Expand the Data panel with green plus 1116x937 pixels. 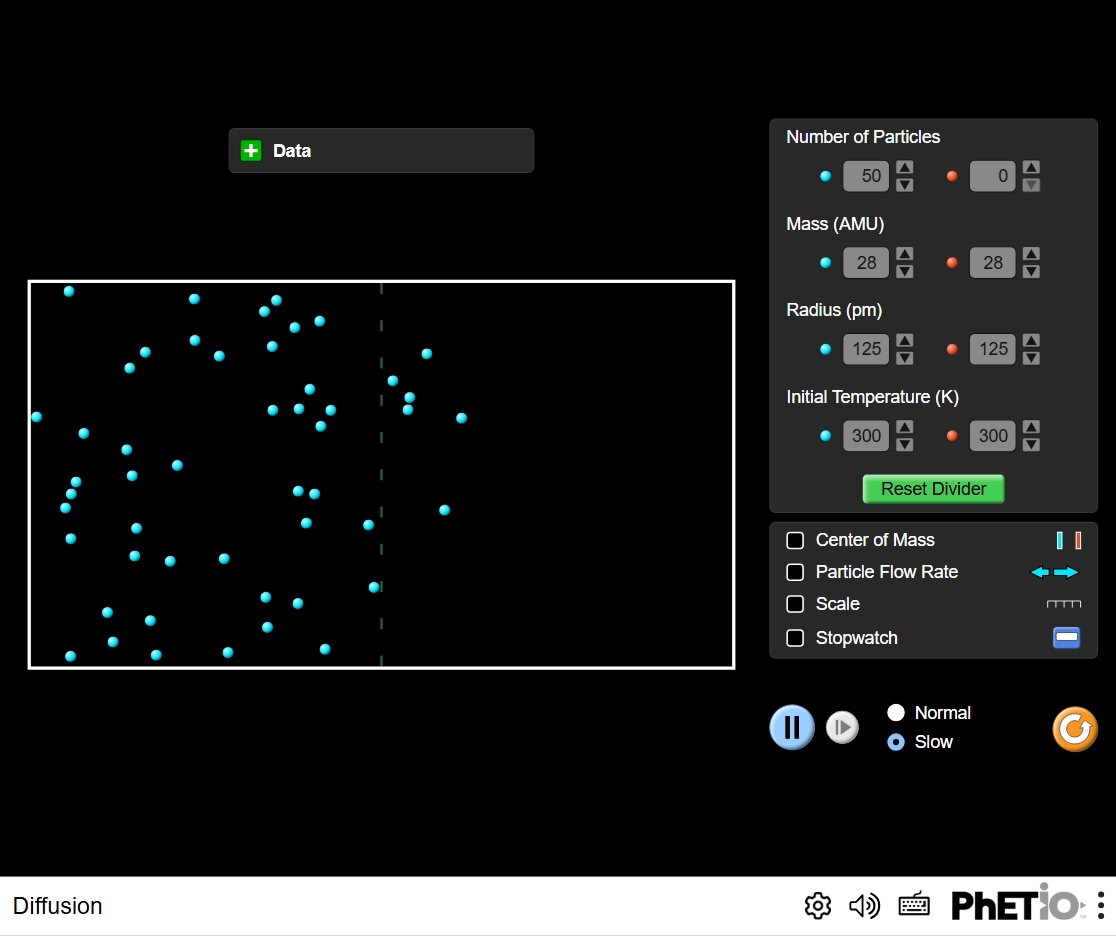251,151
